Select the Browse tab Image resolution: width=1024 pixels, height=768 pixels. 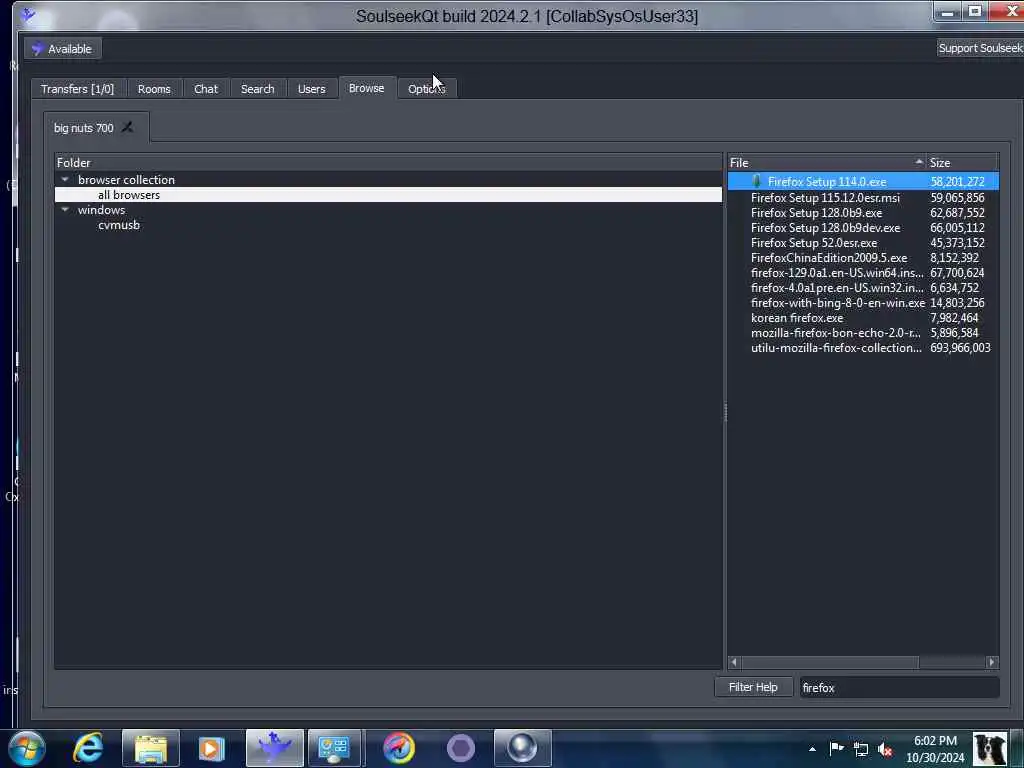(366, 88)
